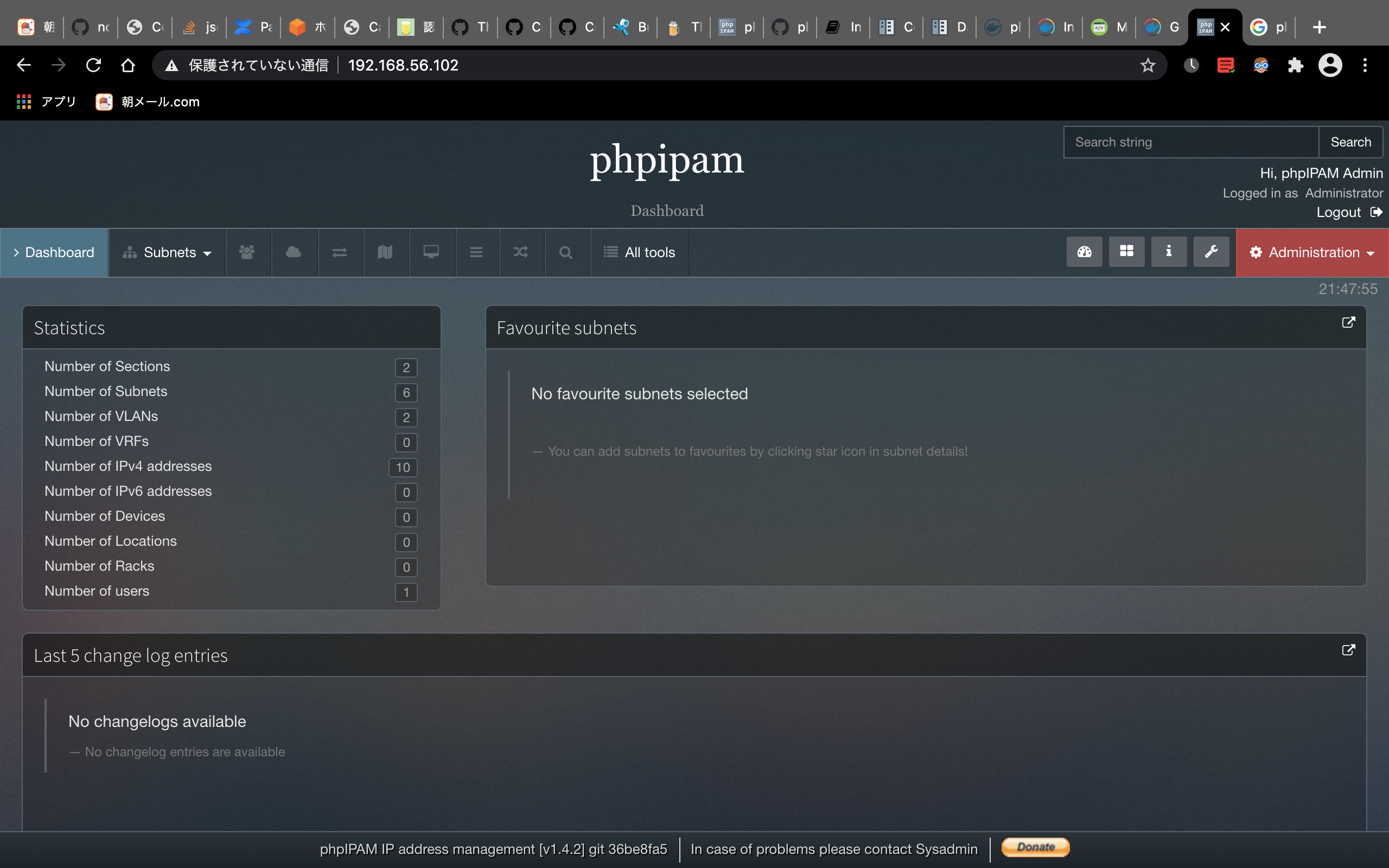Click the red notes extension icon
The image size is (1389, 868).
(x=1226, y=65)
